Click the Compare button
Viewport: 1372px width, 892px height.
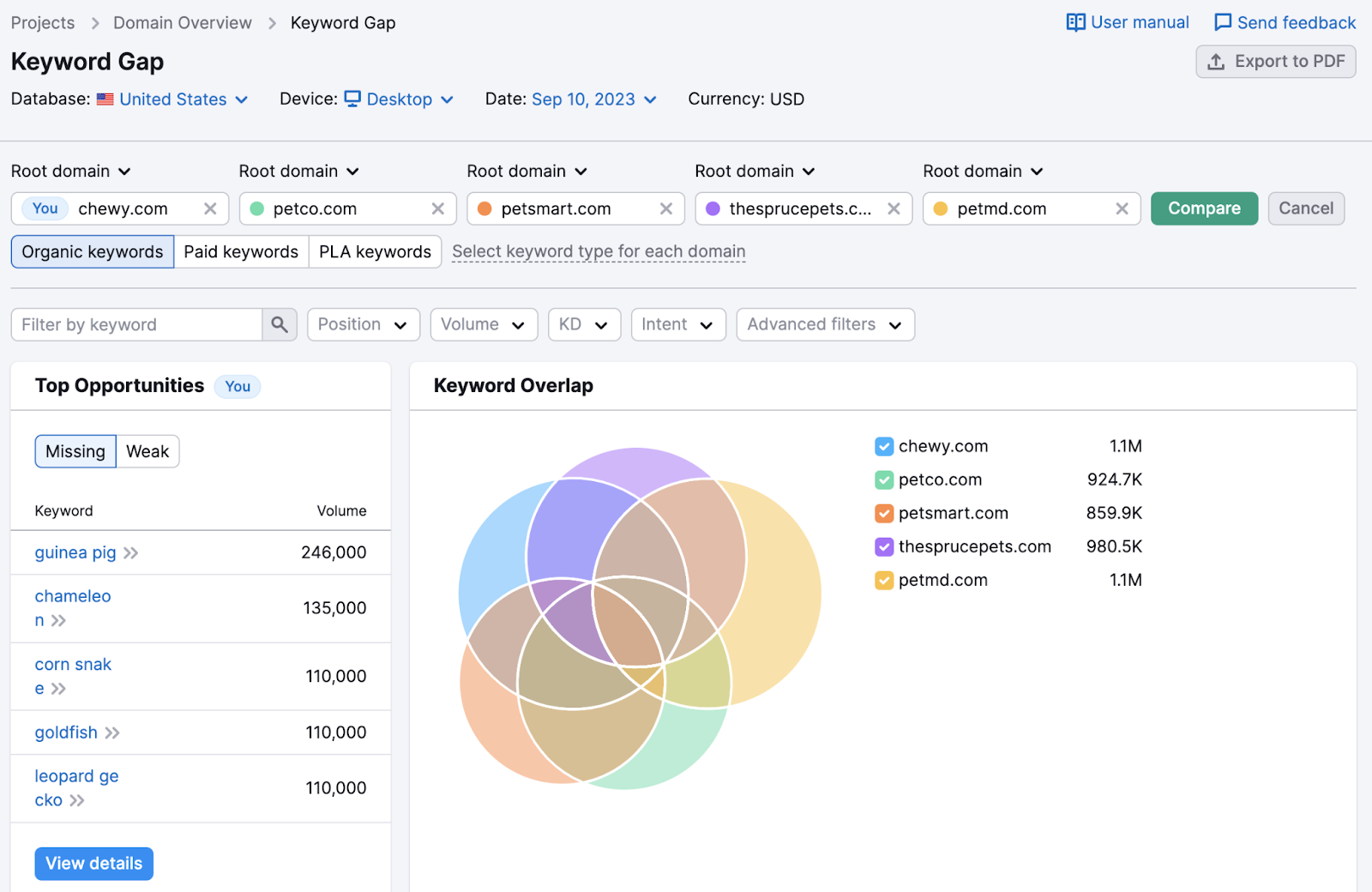[x=1204, y=208]
